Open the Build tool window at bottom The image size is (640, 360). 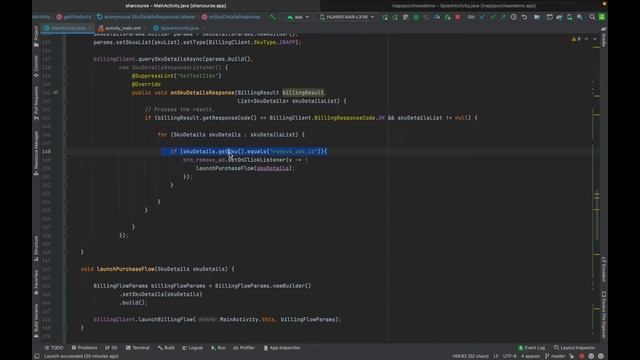tap(166, 348)
